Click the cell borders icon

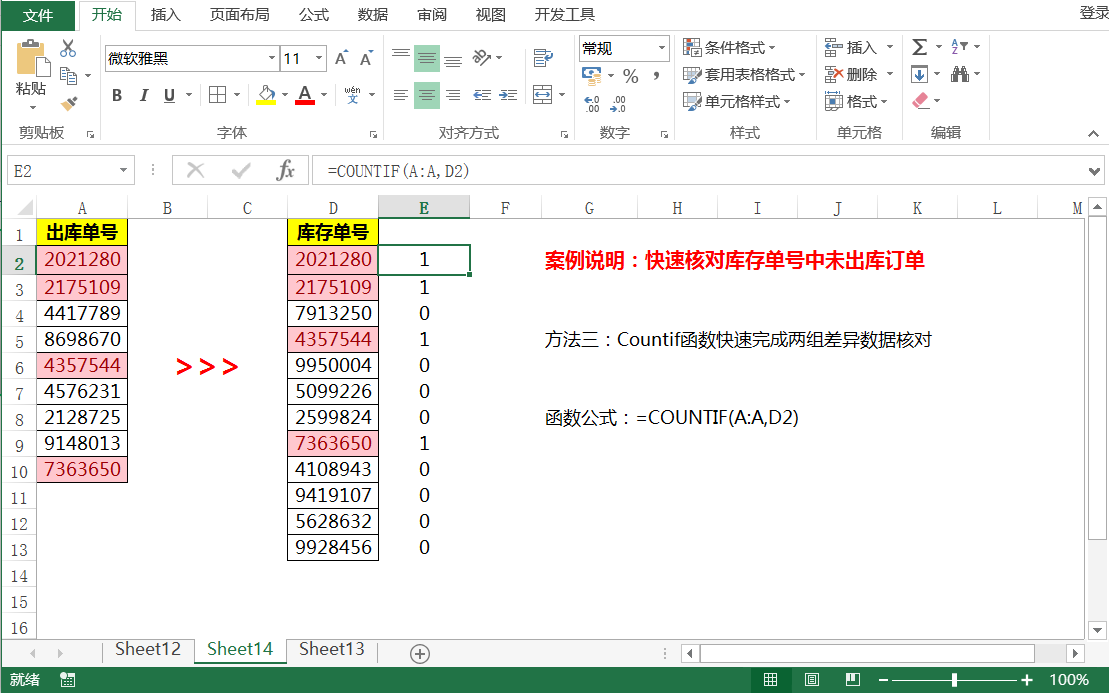pos(218,95)
